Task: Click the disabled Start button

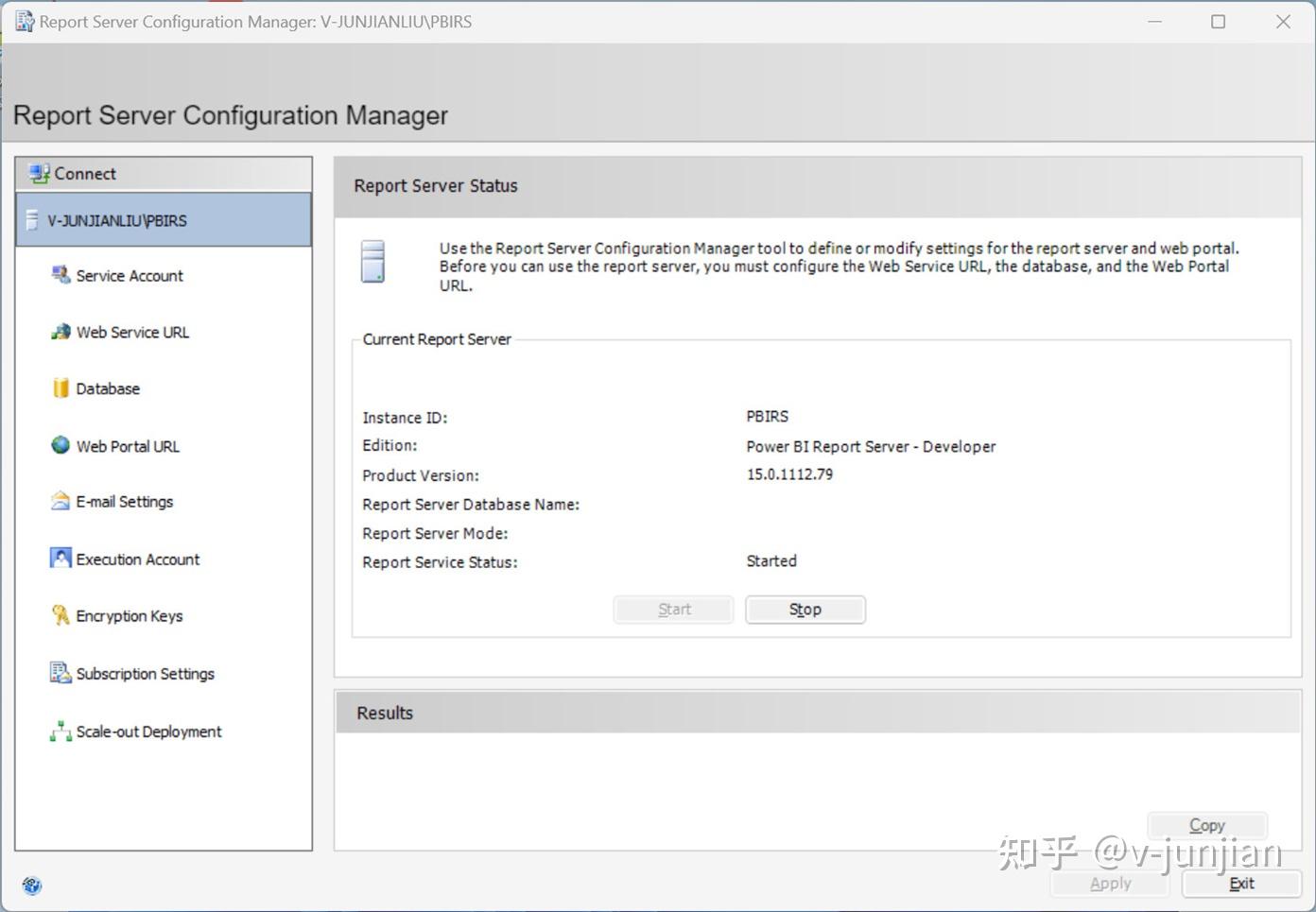Action: [673, 609]
